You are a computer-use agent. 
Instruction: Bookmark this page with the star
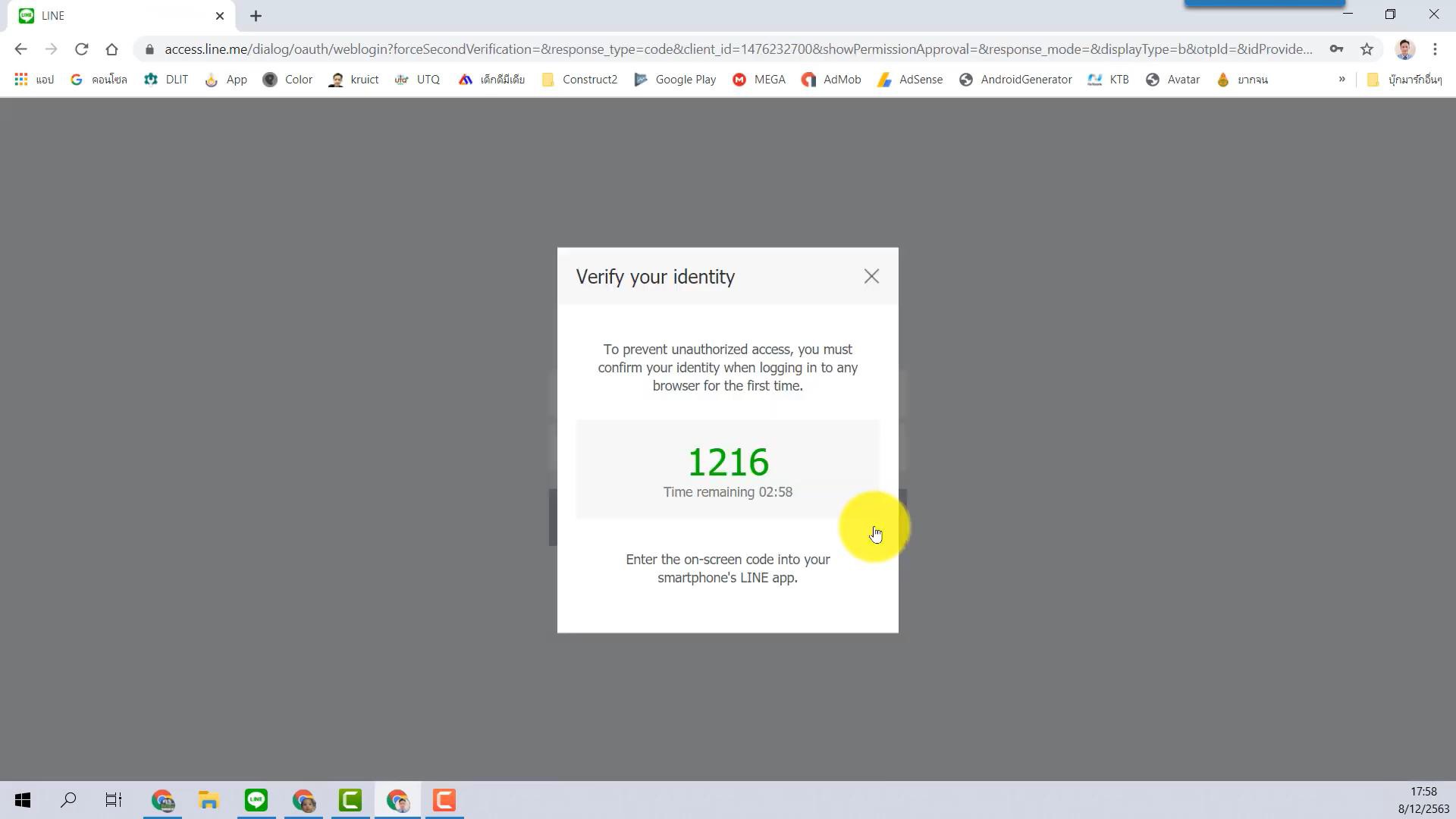pos(1367,49)
